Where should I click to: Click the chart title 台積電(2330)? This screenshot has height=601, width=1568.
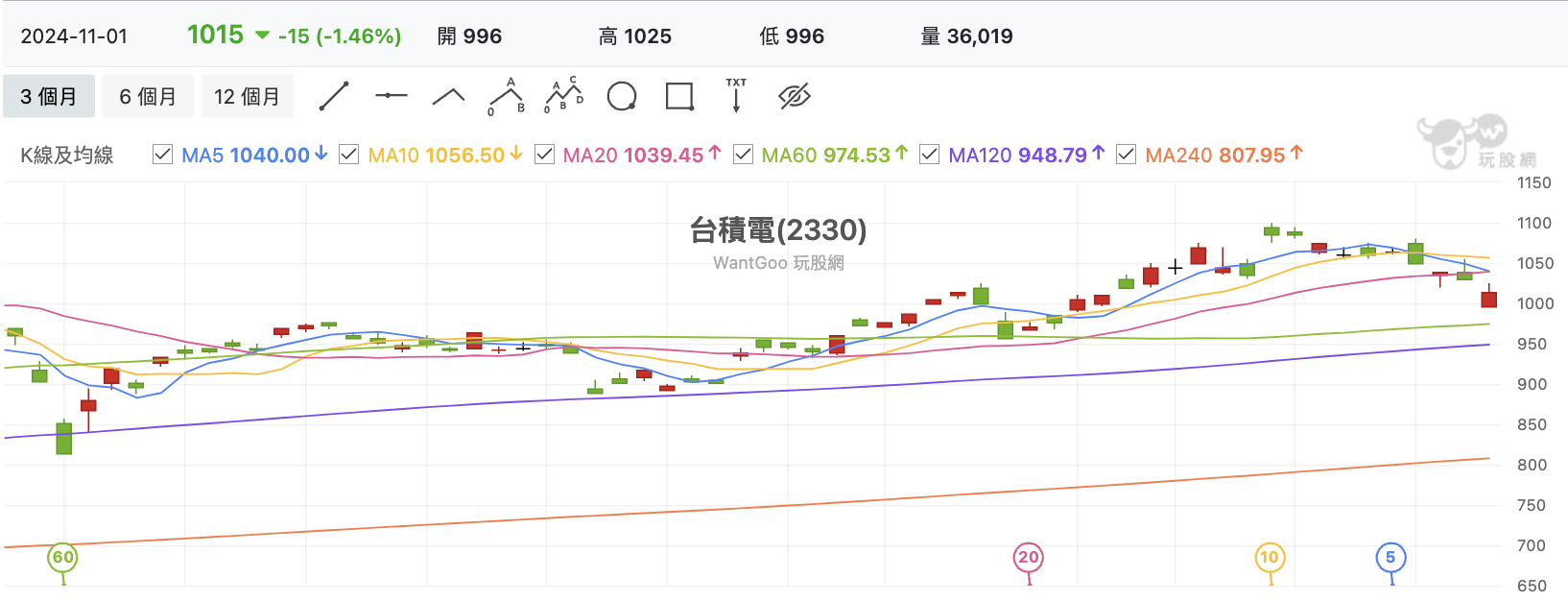[778, 230]
